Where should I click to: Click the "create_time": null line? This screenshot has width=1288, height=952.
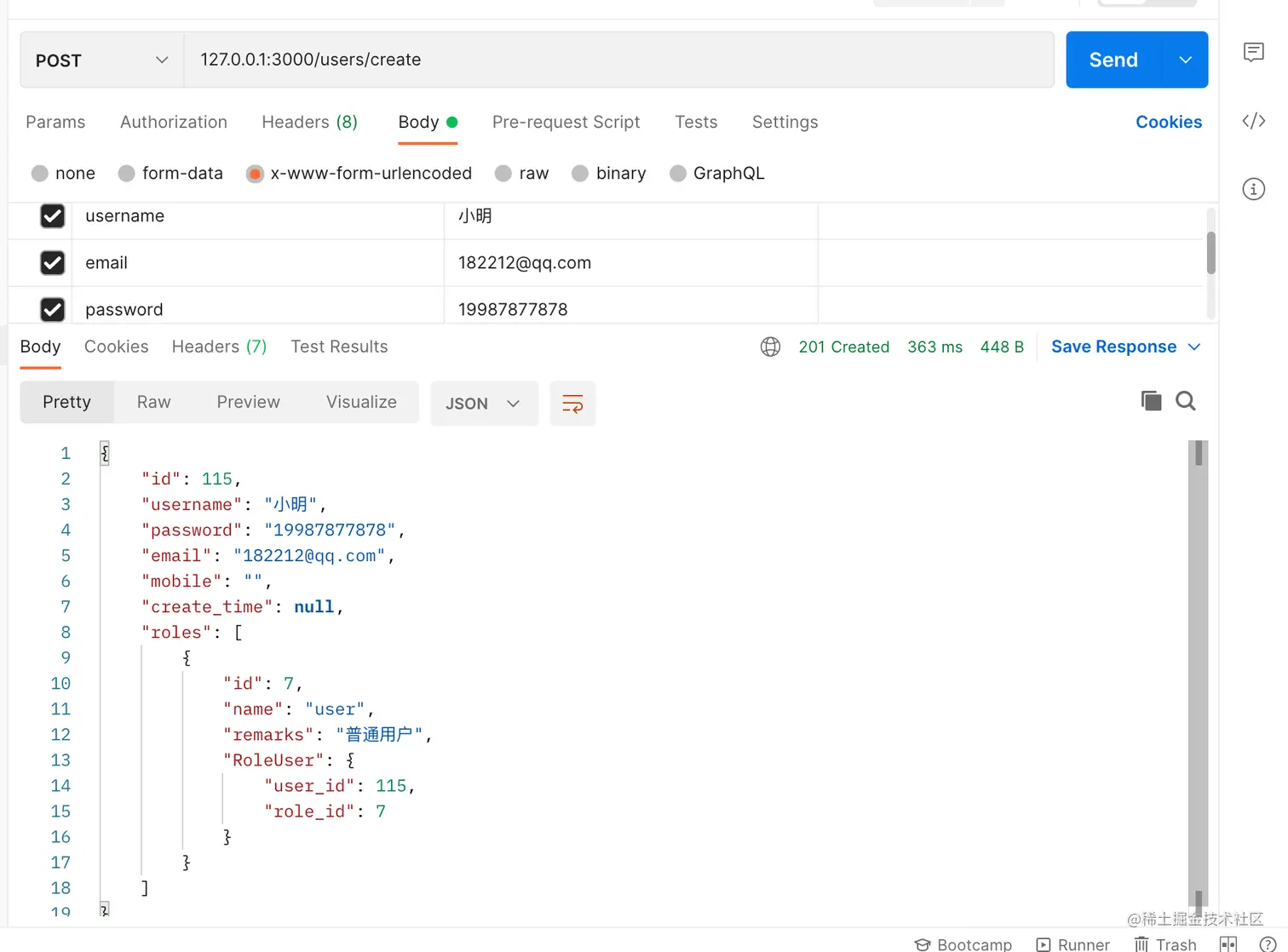[242, 607]
